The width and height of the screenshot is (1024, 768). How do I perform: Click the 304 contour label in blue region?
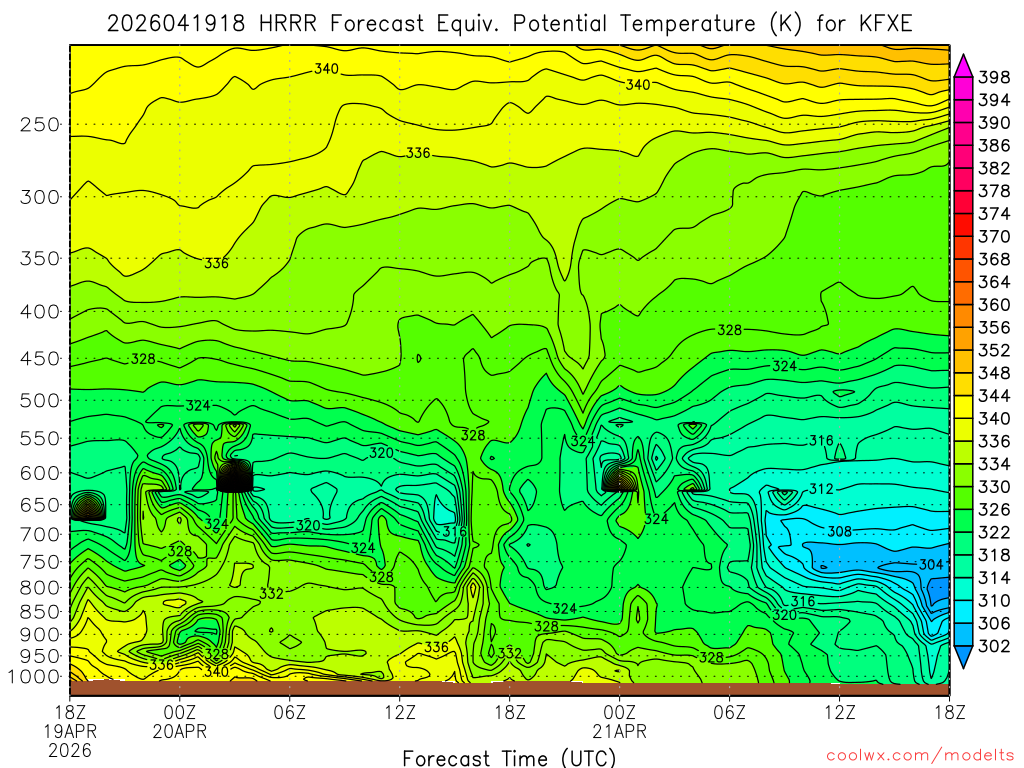(931, 564)
